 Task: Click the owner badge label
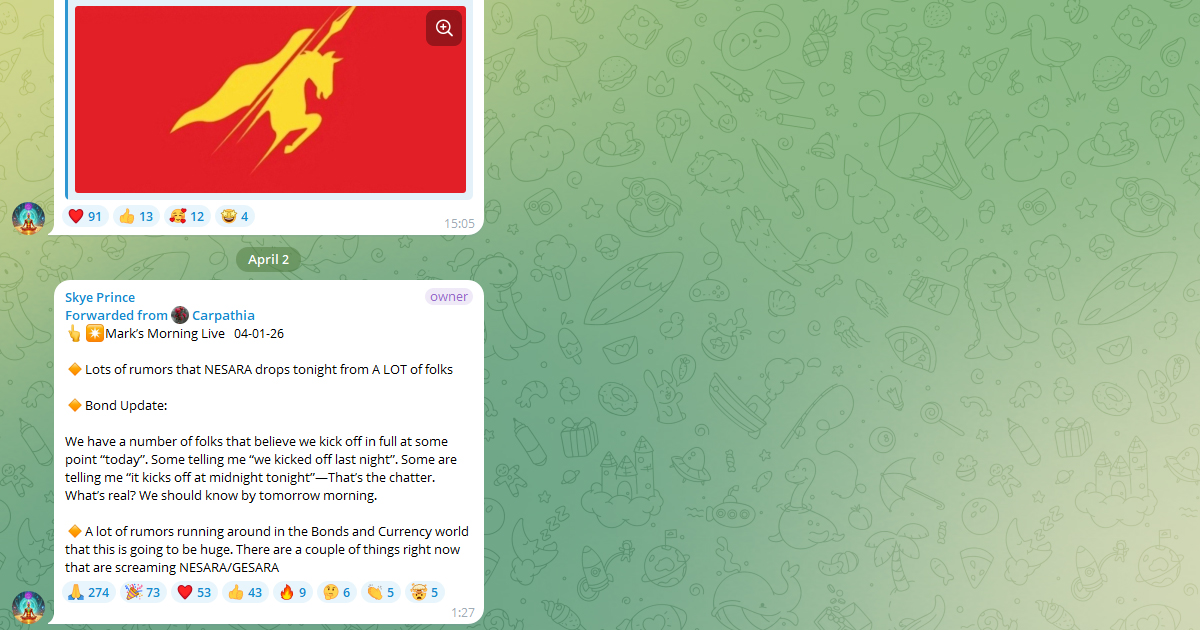[449, 297]
